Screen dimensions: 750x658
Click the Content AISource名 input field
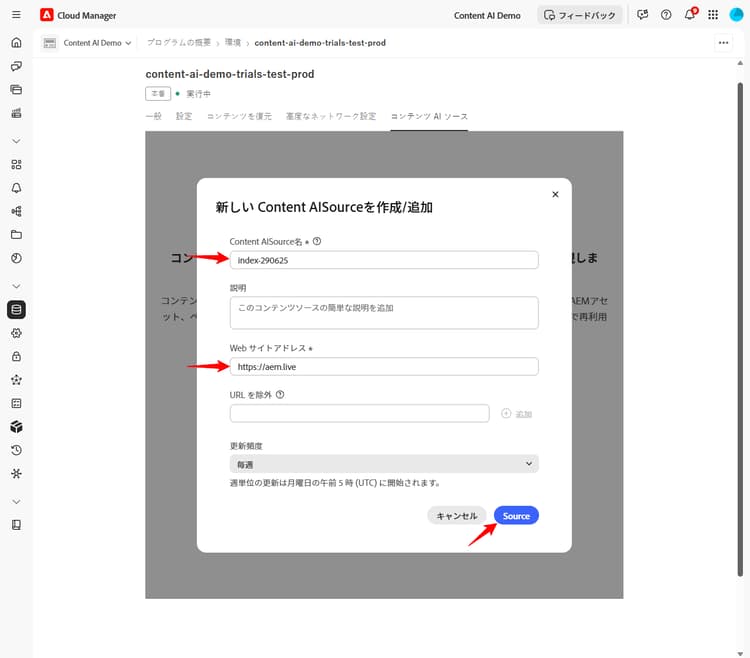pyautogui.click(x=384, y=260)
